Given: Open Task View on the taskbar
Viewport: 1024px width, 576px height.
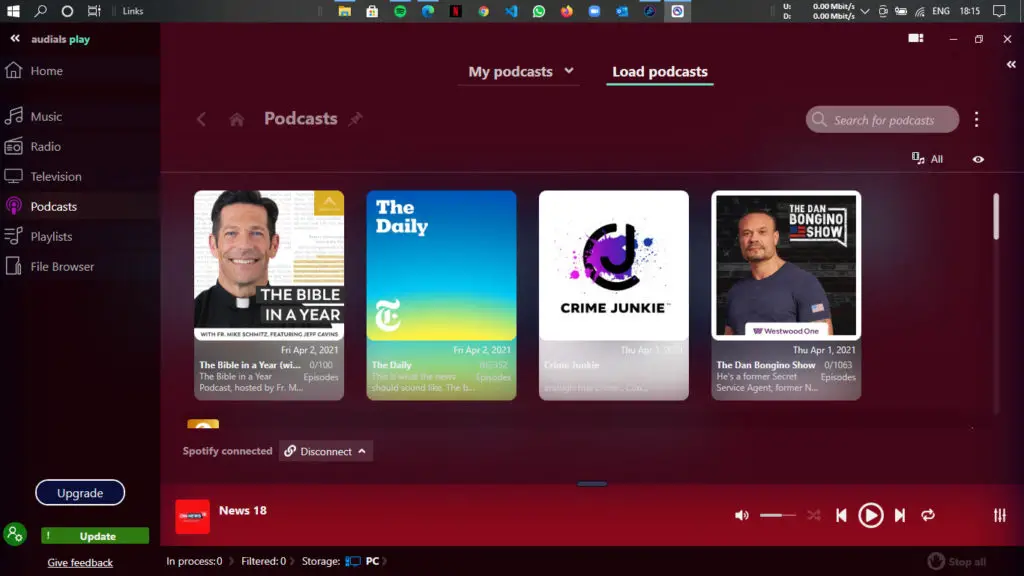Looking at the screenshot, I should coord(94,11).
